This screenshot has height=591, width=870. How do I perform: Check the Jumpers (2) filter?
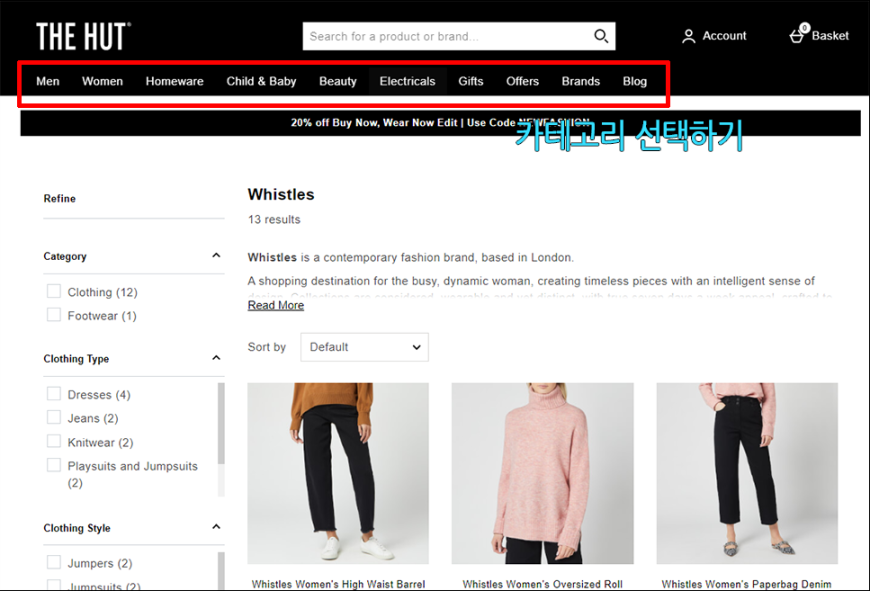click(x=54, y=563)
